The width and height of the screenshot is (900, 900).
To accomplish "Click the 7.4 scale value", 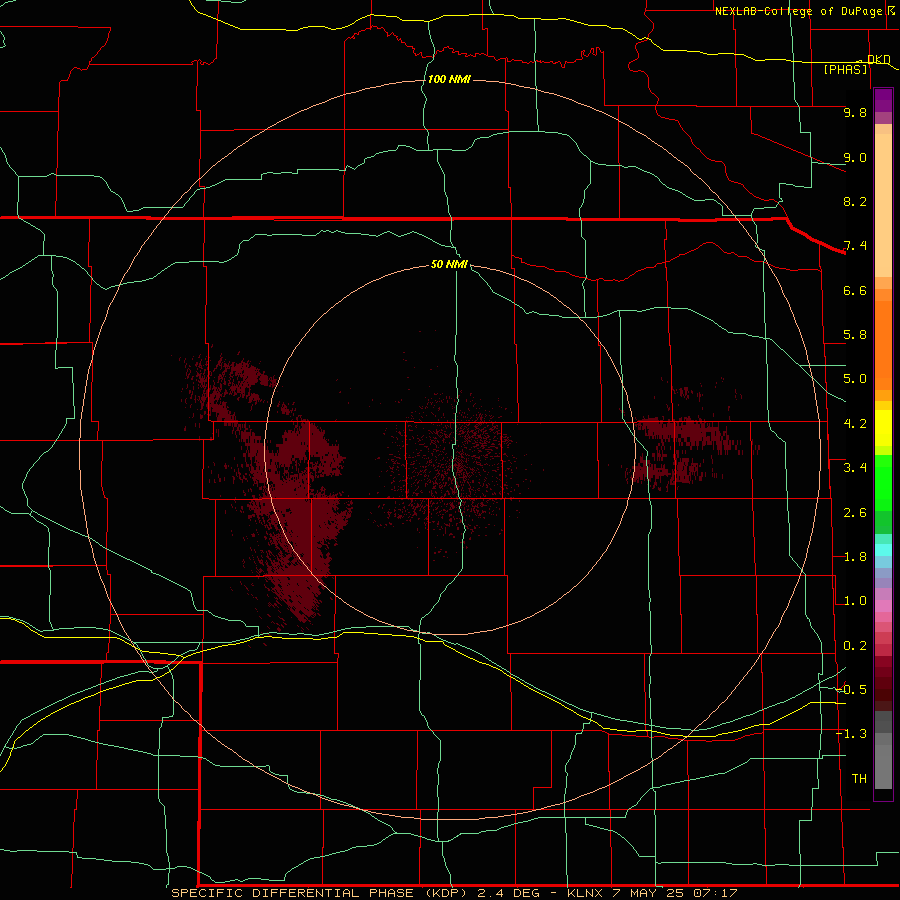I will [855, 246].
